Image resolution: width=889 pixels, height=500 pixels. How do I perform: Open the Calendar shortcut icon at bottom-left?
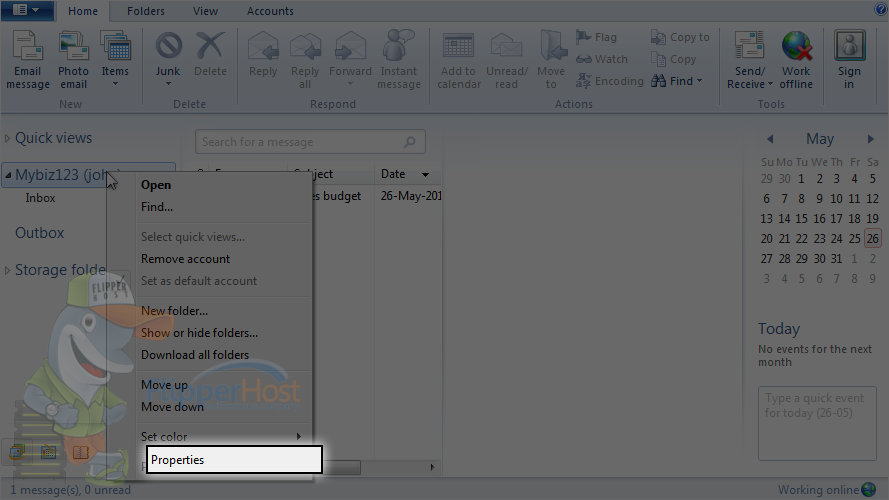click(49, 452)
